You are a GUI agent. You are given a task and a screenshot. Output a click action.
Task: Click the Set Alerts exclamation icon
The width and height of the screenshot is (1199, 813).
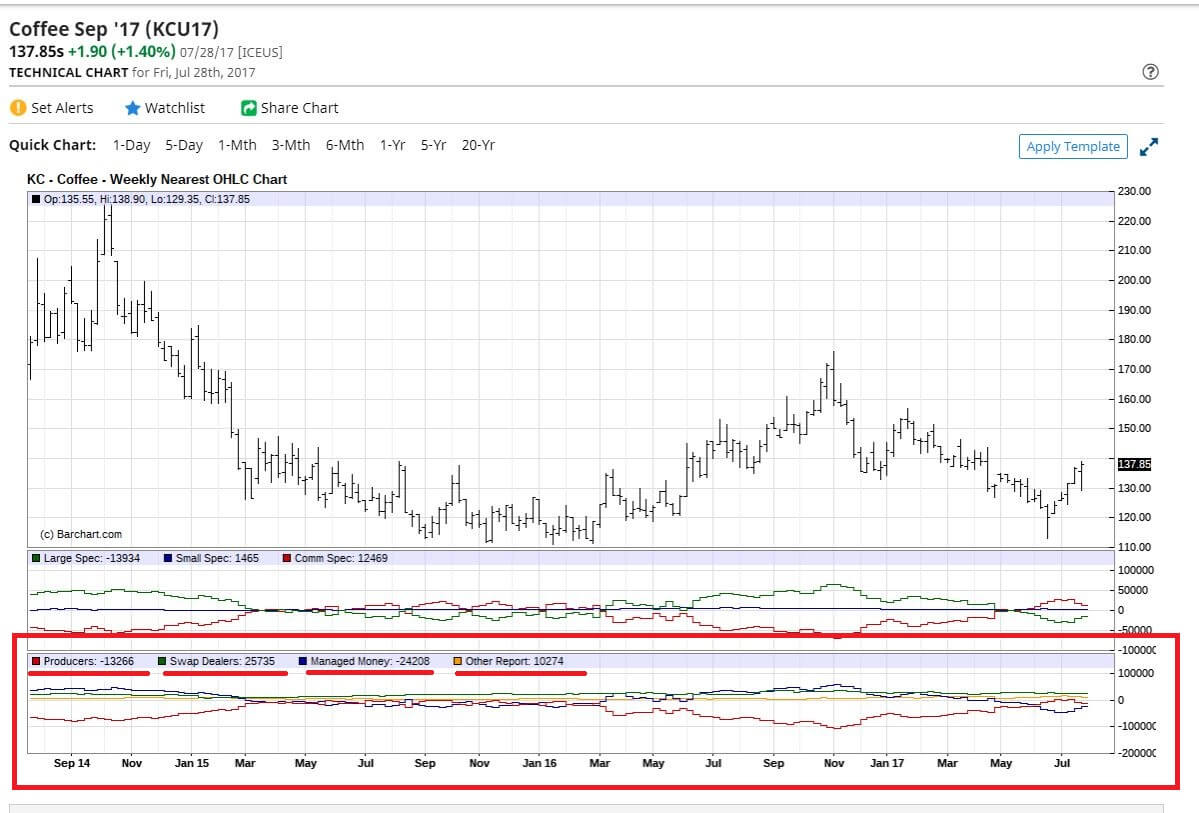pos(18,108)
